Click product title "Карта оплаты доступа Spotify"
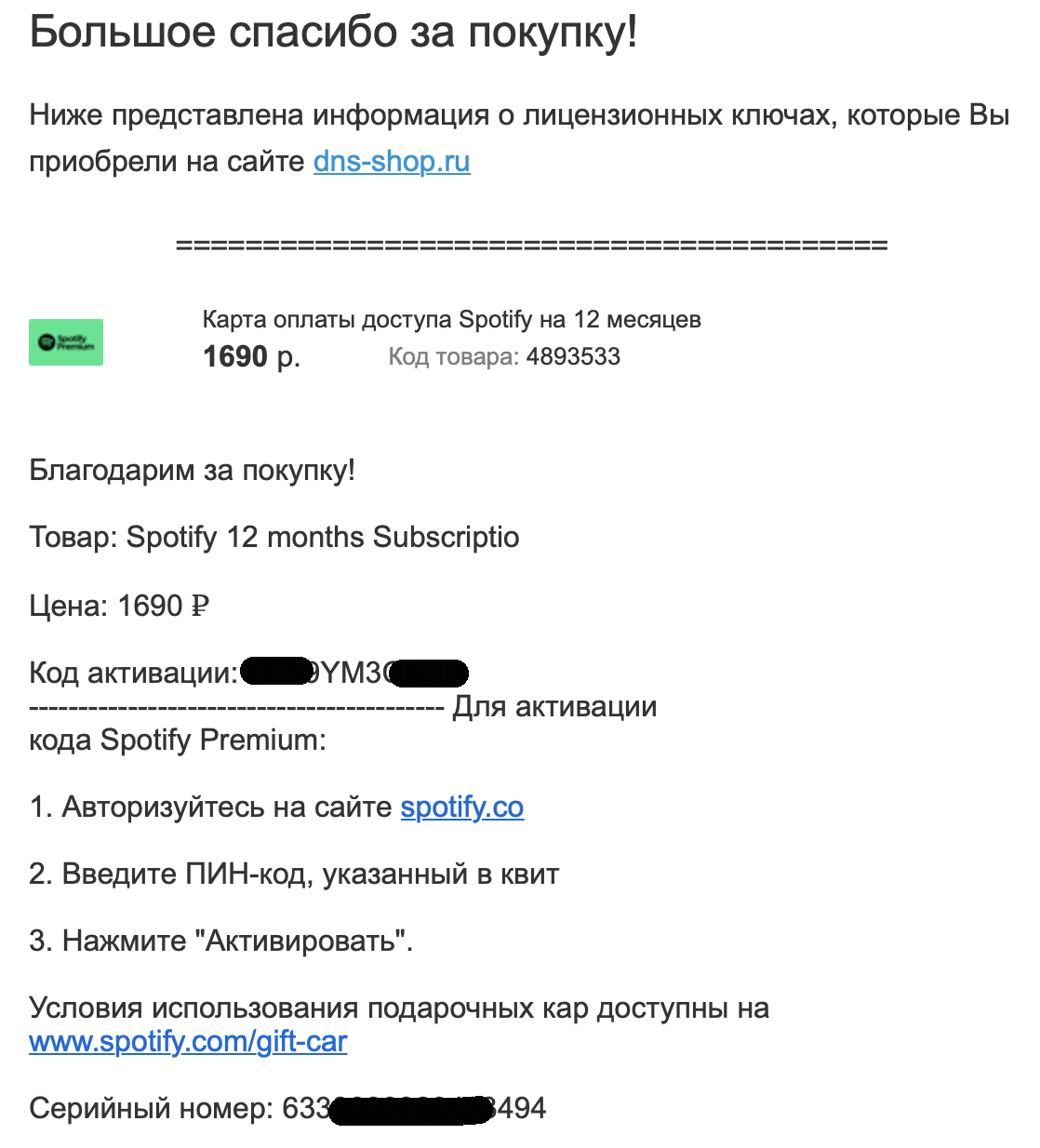 [451, 320]
